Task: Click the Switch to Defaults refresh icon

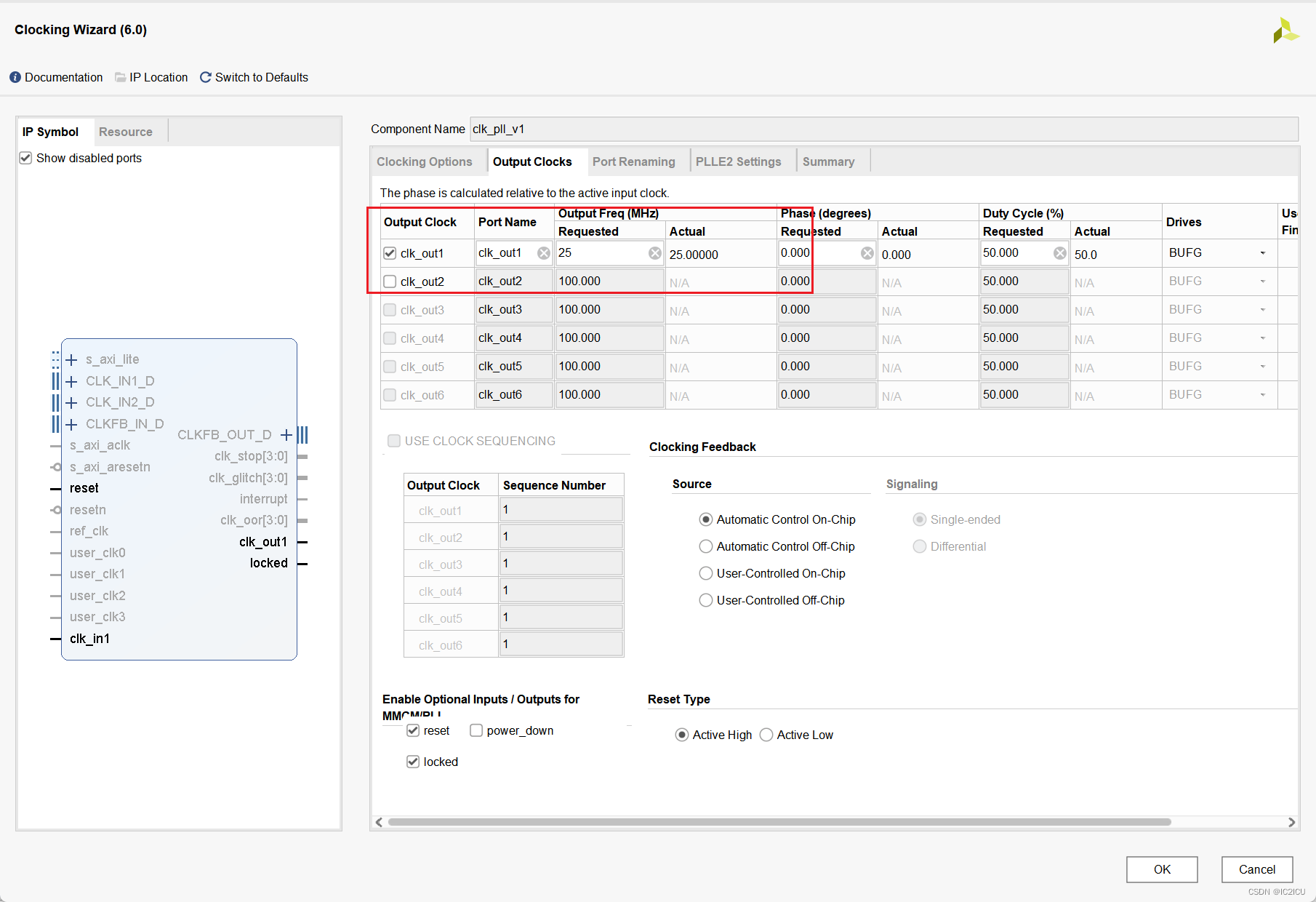Action: [206, 77]
